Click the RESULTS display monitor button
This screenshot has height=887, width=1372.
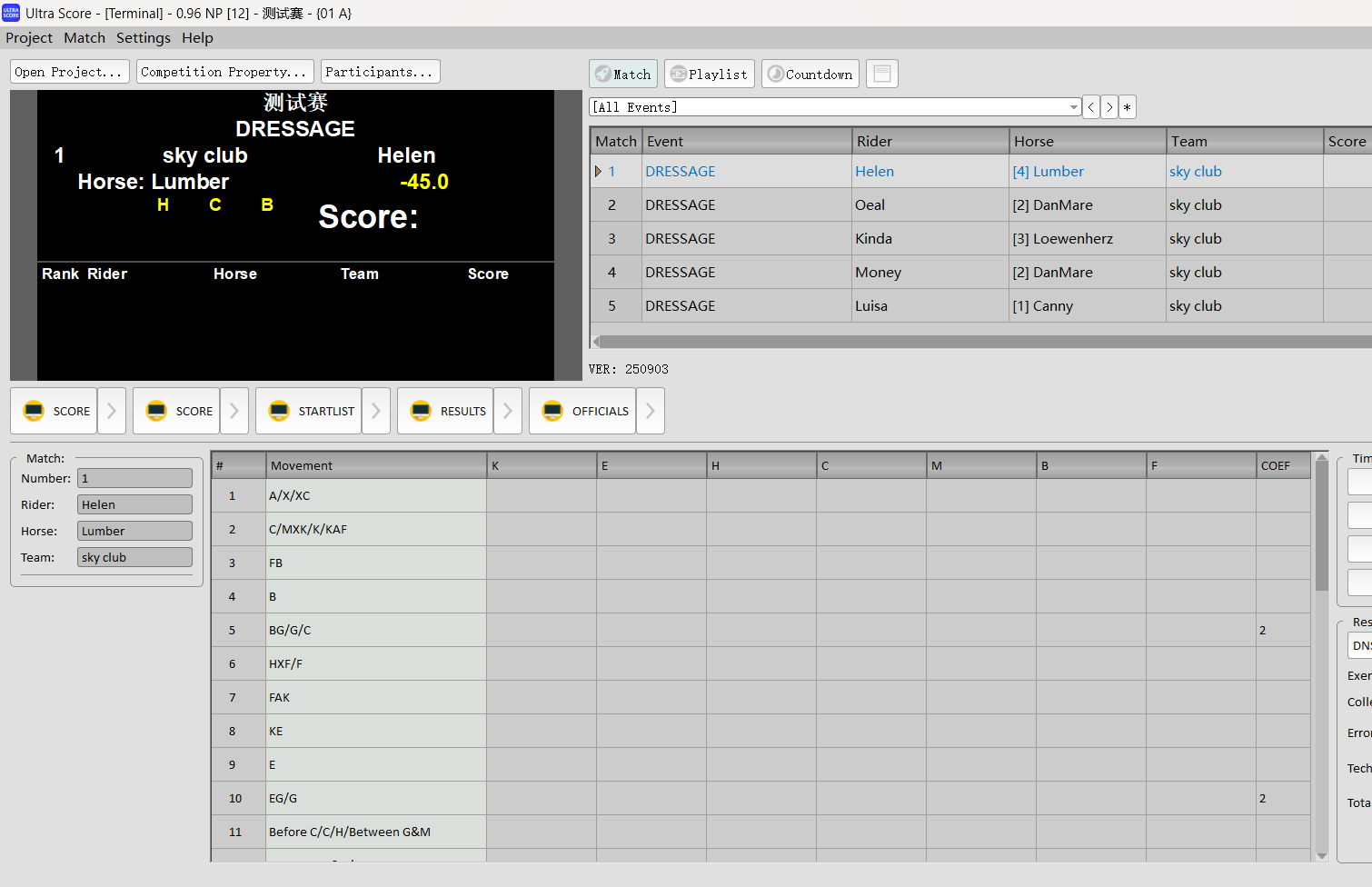446,411
